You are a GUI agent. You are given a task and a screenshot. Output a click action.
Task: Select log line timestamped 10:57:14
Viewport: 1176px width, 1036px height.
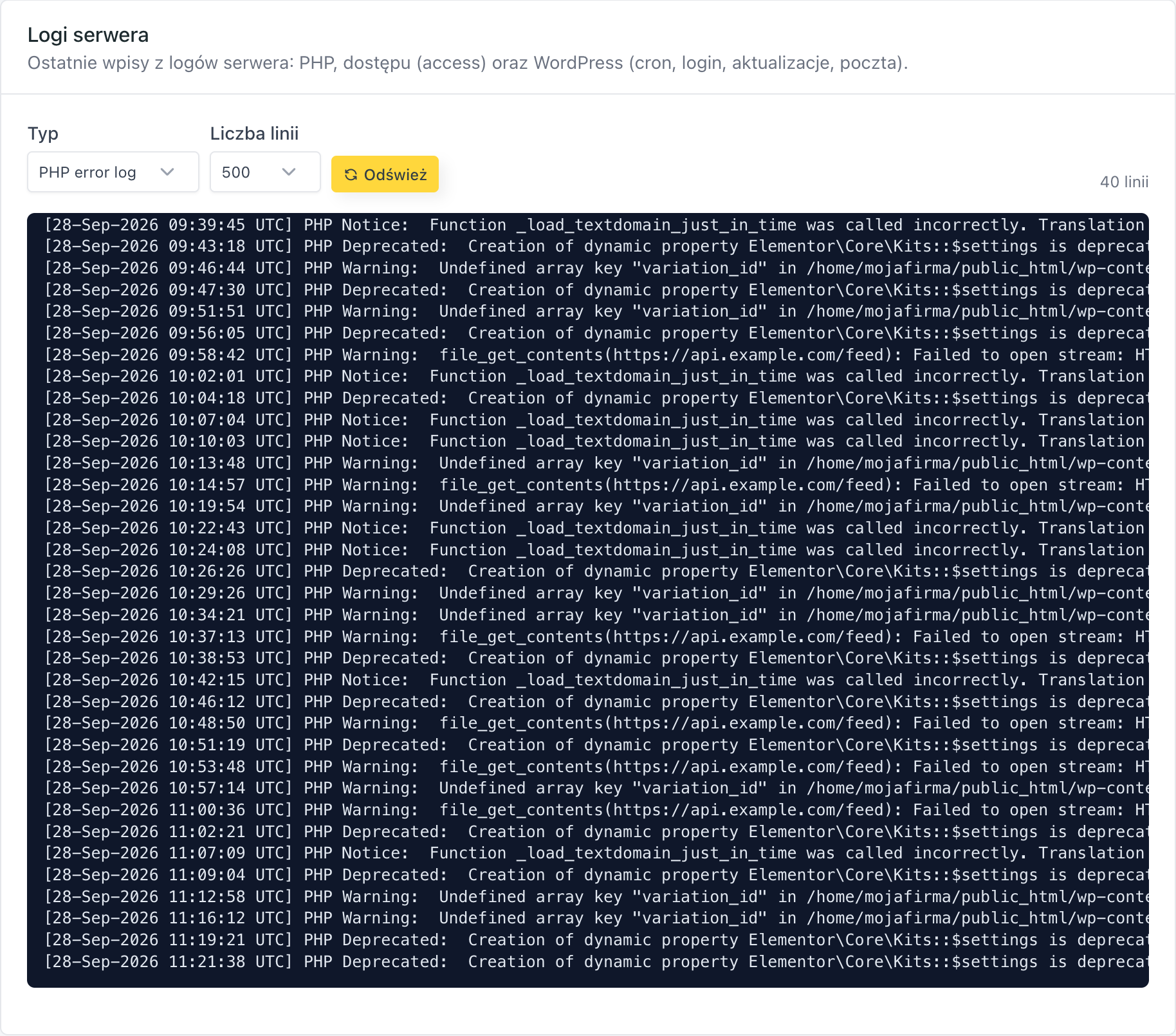point(596,788)
